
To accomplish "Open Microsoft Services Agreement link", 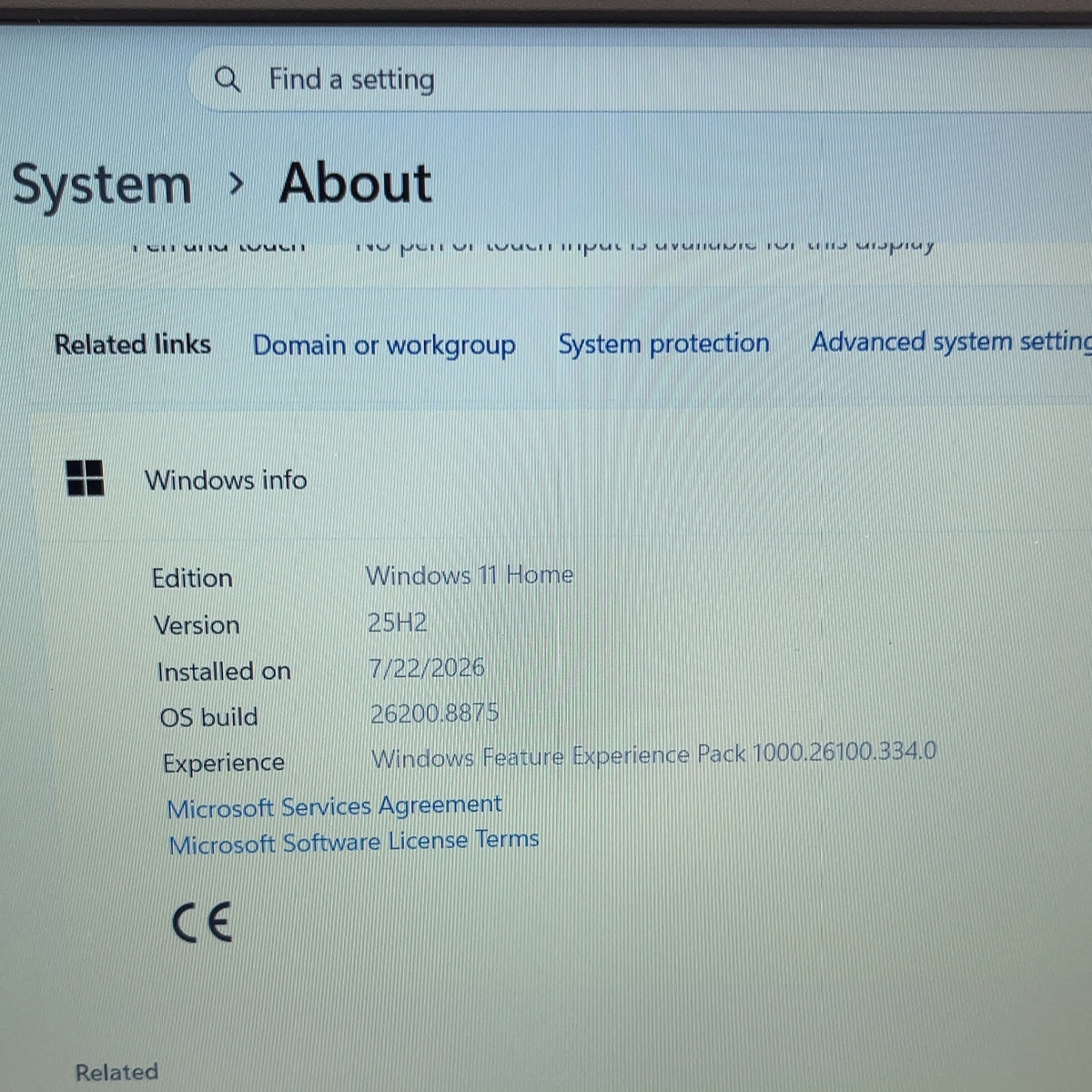I will tap(334, 806).
